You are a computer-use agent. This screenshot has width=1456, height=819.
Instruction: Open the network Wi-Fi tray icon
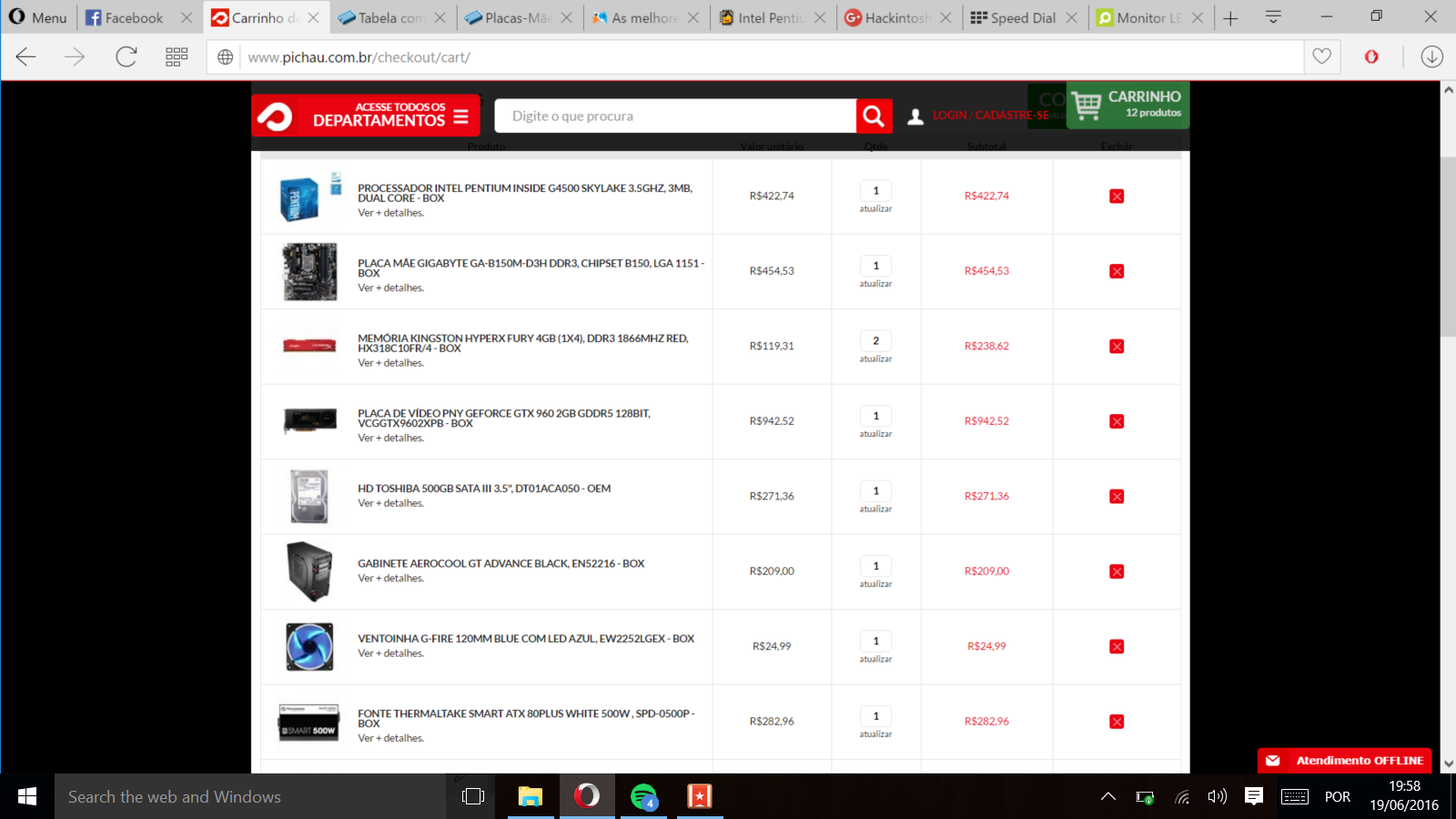coord(1182,797)
